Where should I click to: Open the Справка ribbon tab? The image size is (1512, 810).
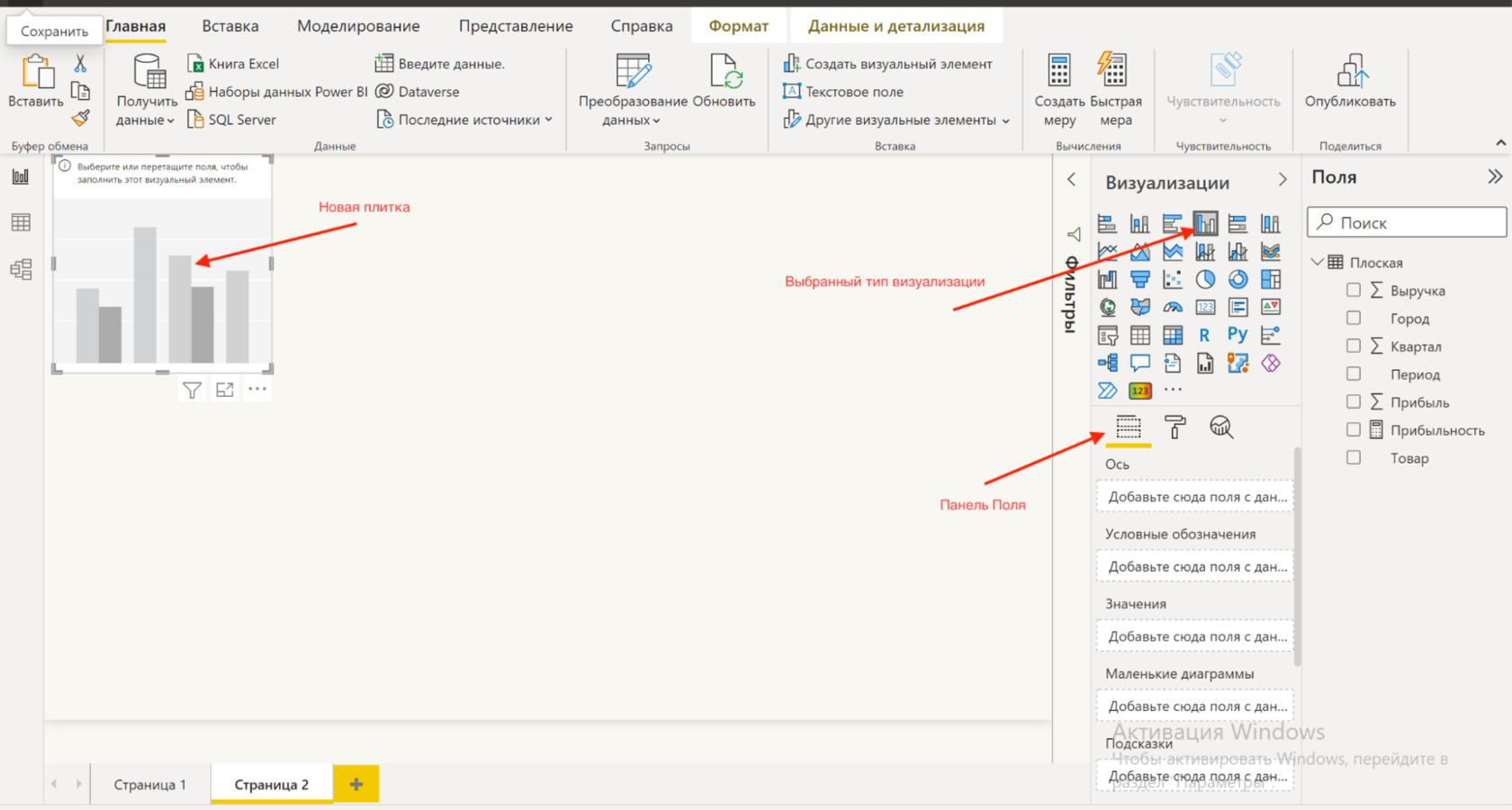(x=642, y=26)
